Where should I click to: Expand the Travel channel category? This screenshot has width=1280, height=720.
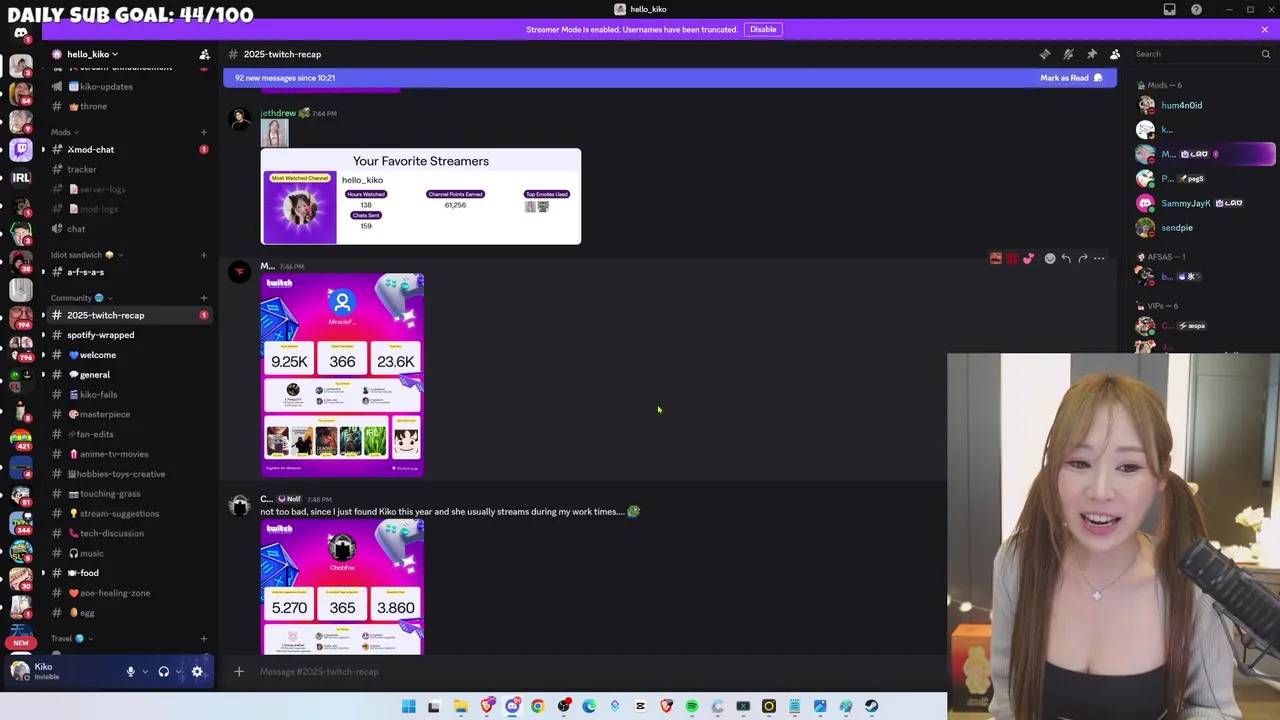(71, 639)
